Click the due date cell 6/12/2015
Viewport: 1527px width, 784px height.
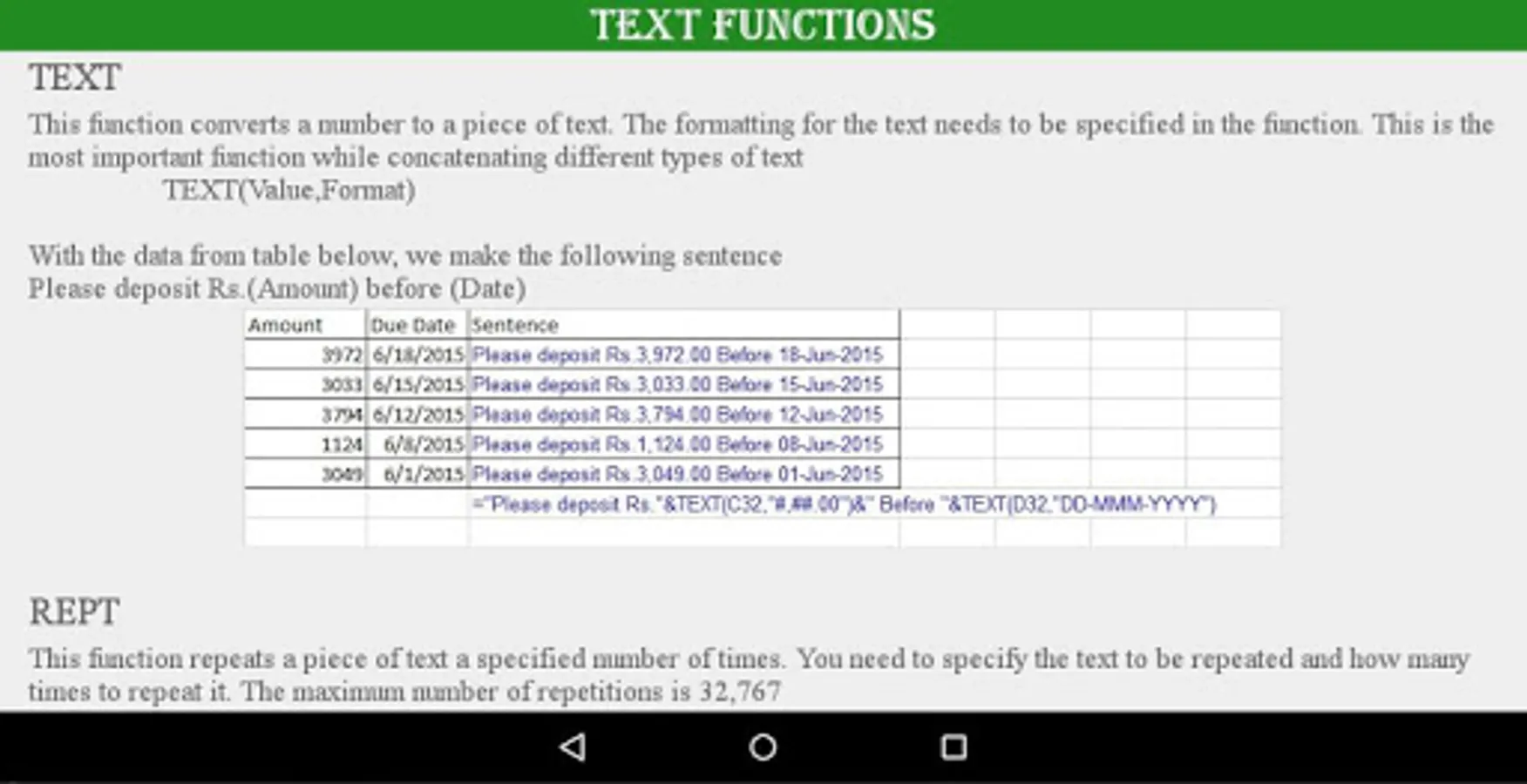click(417, 415)
